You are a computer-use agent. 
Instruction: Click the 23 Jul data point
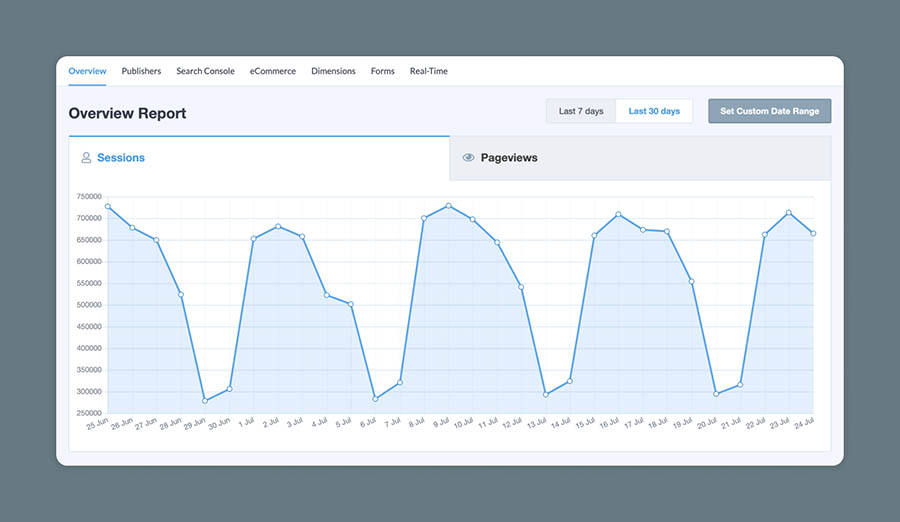click(789, 213)
